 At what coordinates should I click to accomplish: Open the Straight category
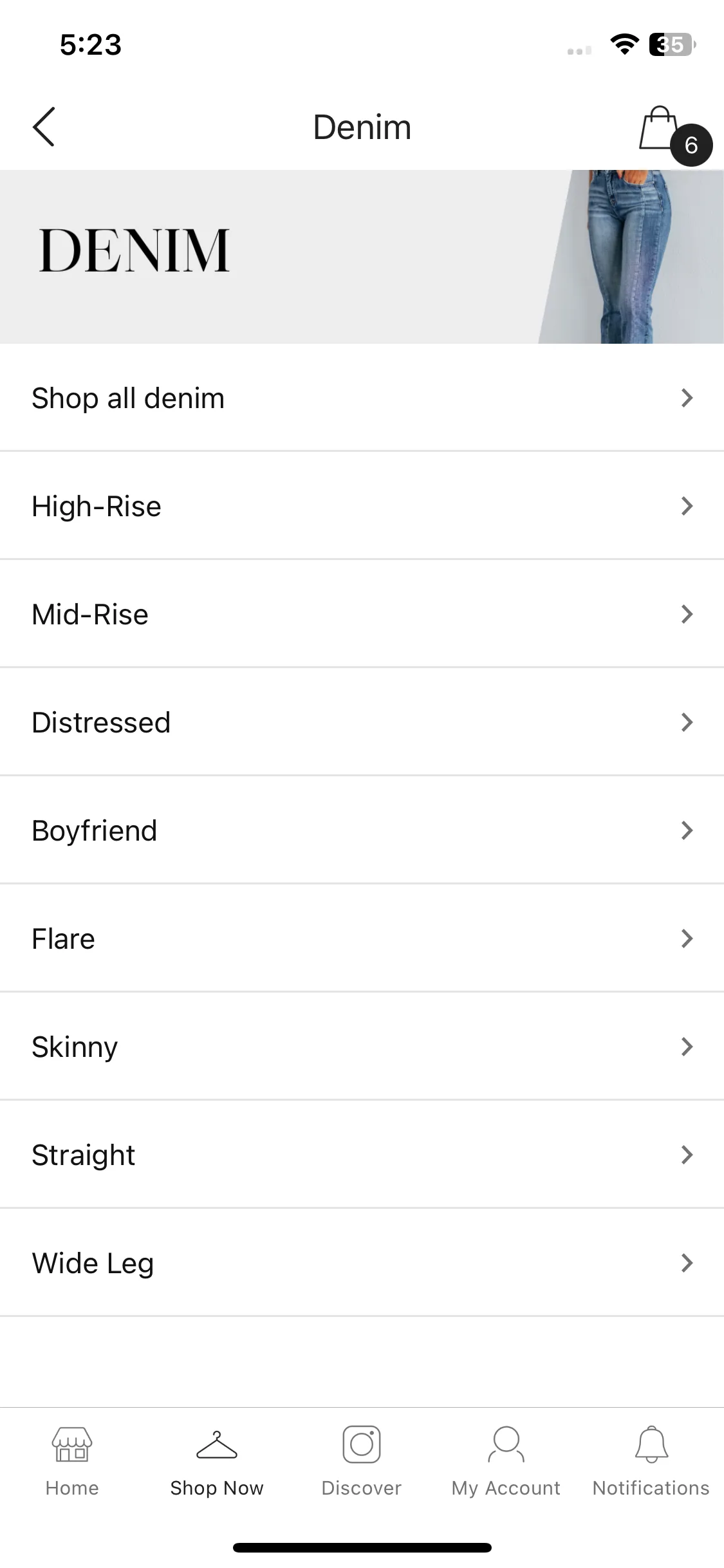pyautogui.click(x=362, y=1155)
